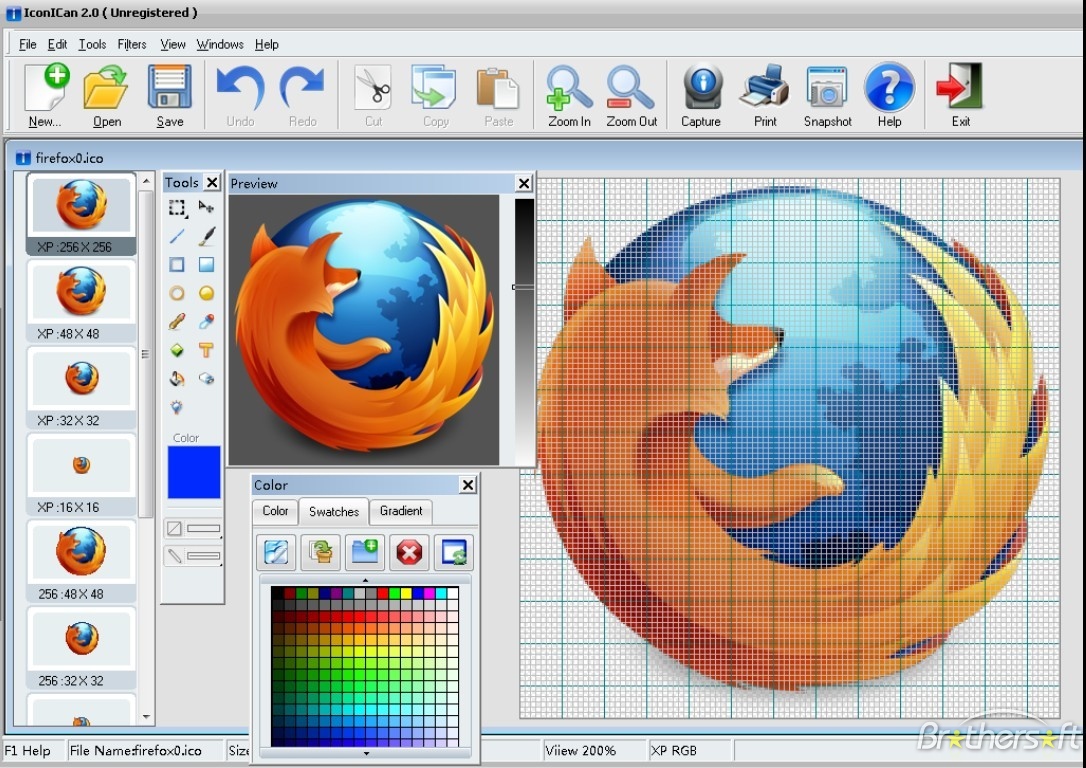
Task: Click the Snapshot toolbar icon
Action: coord(827,90)
